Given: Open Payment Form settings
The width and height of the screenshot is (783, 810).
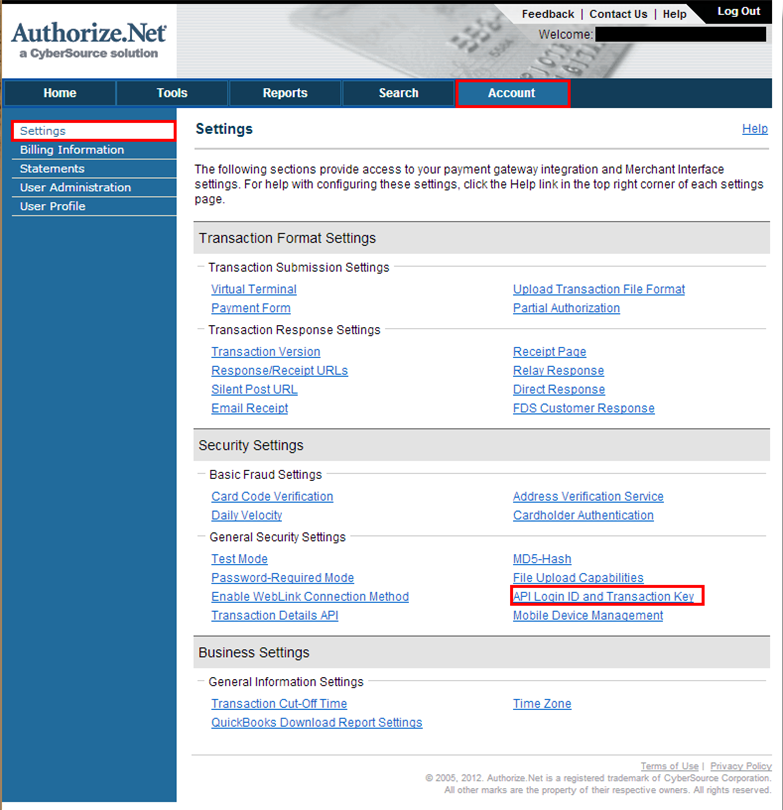Looking at the screenshot, I should 250,308.
